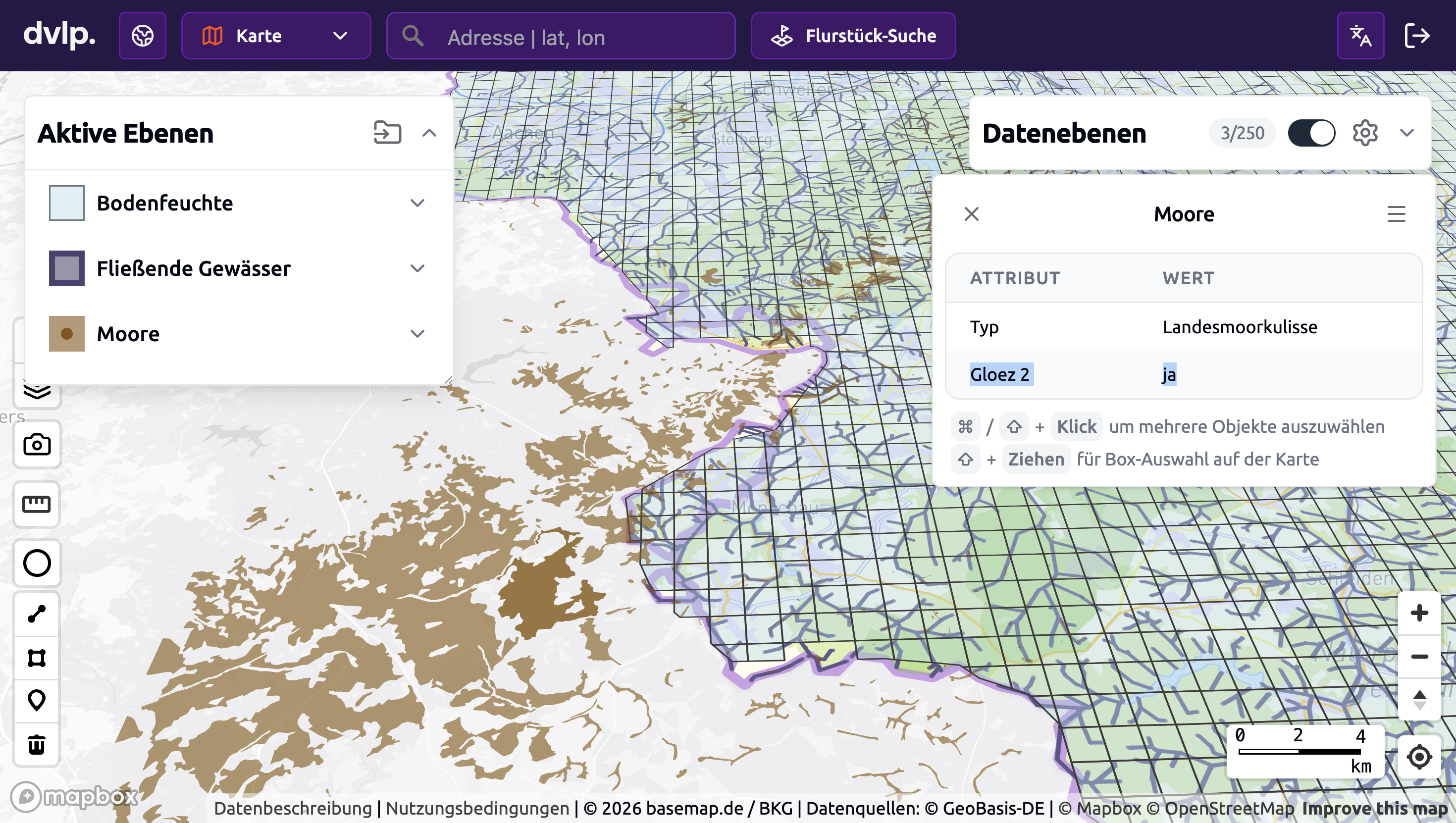This screenshot has height=823, width=1456.
Task: Click the trash delete drawings icon
Action: tap(37, 744)
